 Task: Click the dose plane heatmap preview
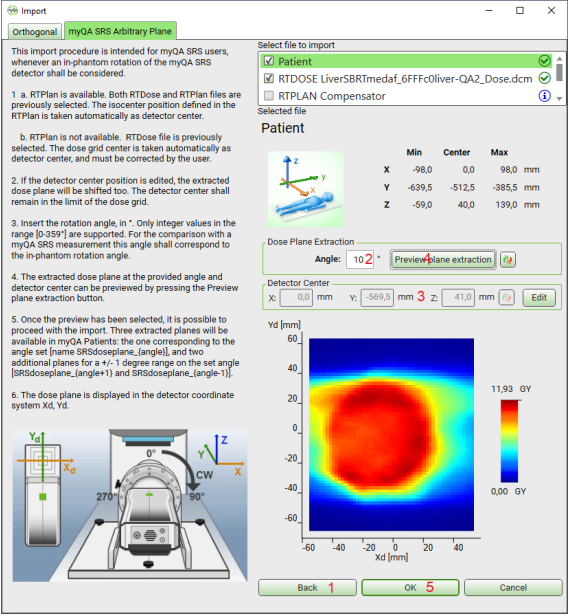tap(391, 434)
